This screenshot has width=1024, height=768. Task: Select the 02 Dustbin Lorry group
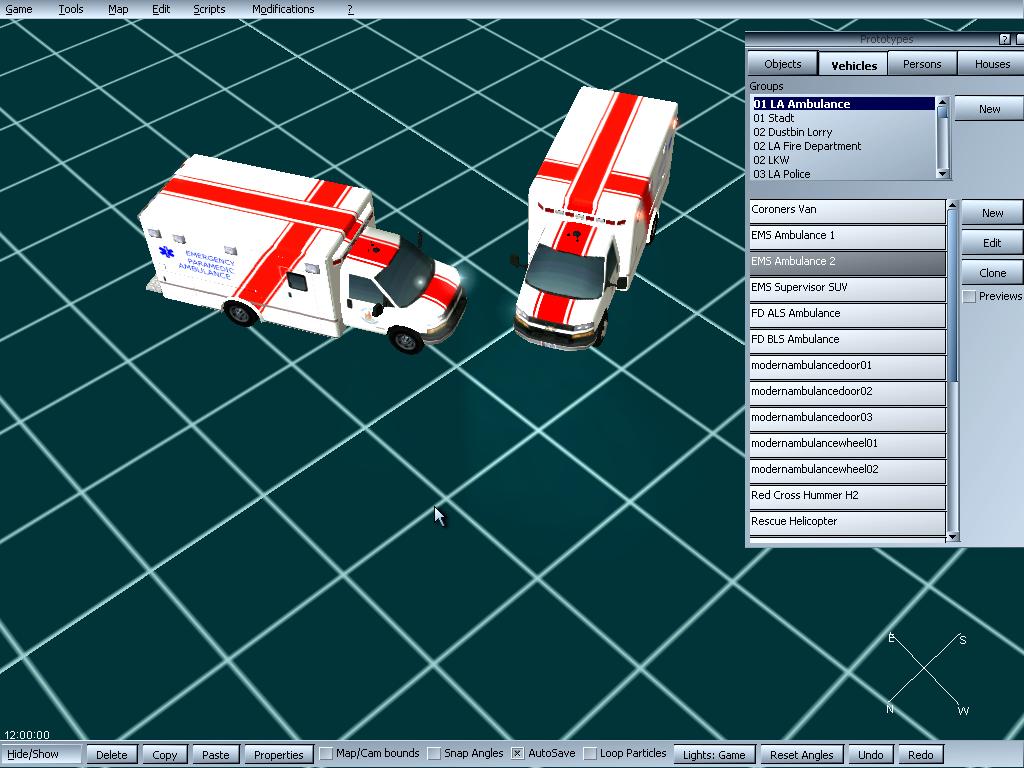843,132
